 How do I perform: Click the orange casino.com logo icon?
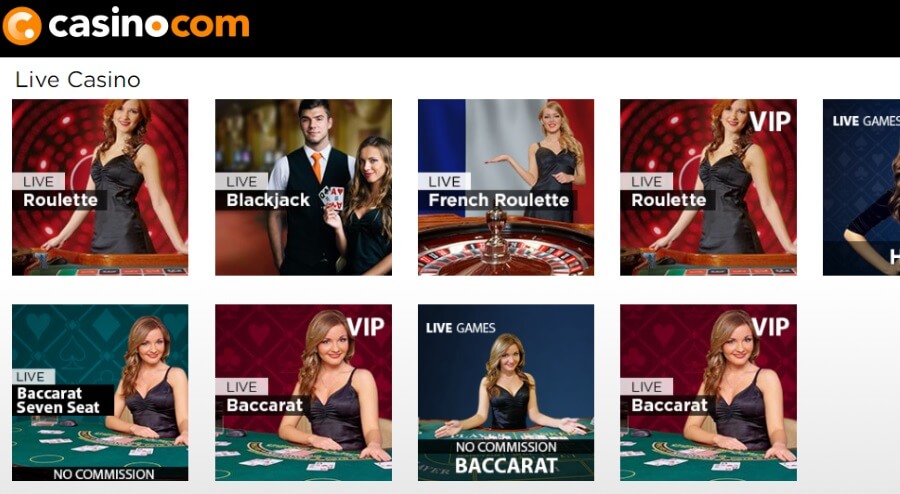pyautogui.click(x=22, y=26)
